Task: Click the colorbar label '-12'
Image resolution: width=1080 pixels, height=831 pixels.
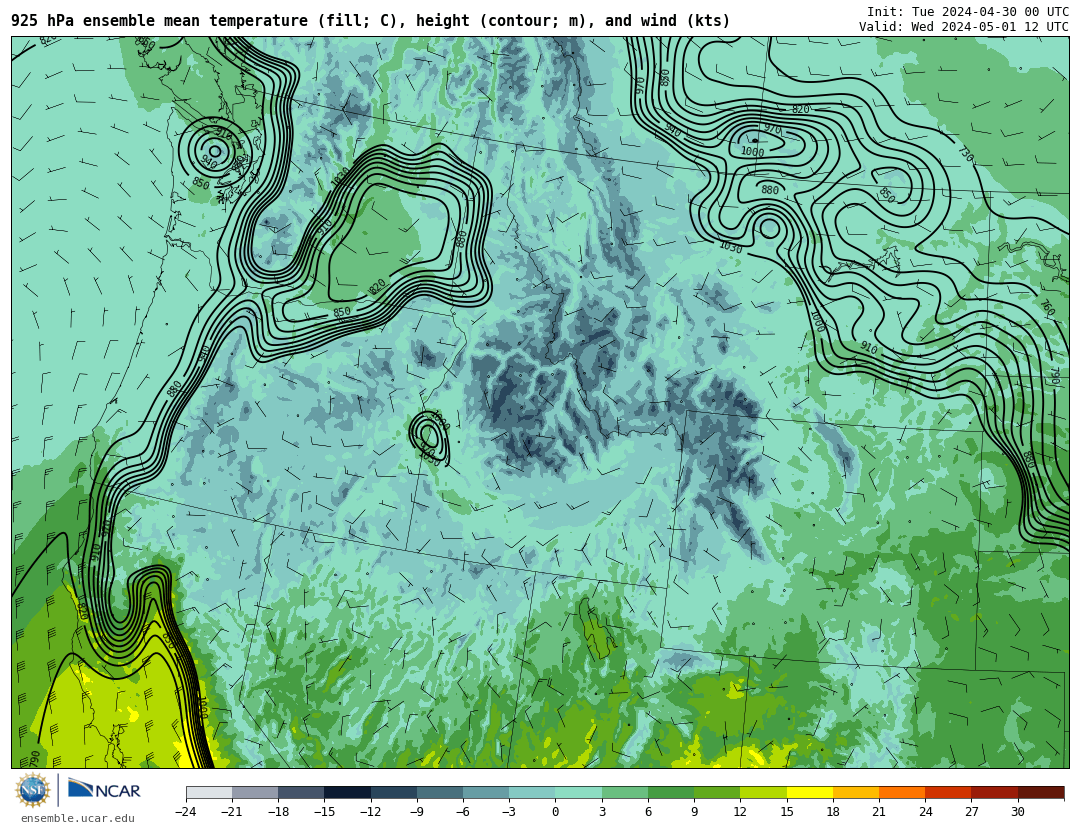Action: (370, 812)
